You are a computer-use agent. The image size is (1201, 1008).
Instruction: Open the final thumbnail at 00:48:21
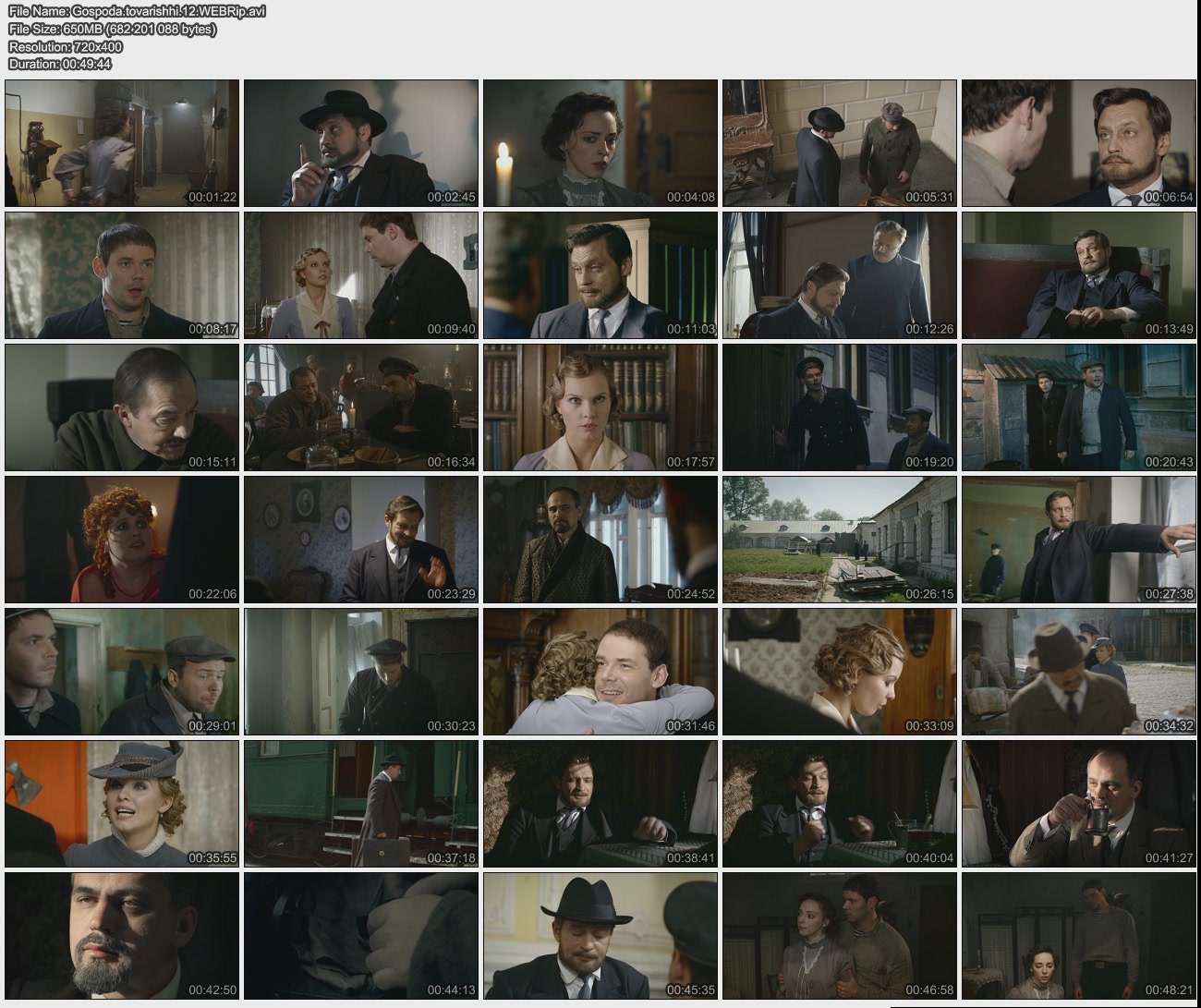(x=1078, y=936)
